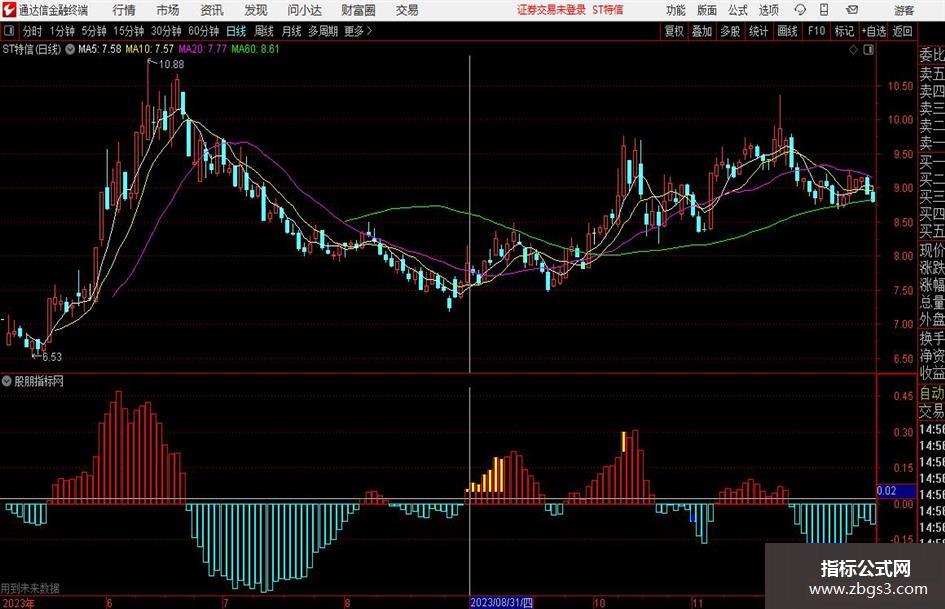This screenshot has height=609, width=945.
Task: Switch to 月线 monthly period
Action: (x=291, y=31)
